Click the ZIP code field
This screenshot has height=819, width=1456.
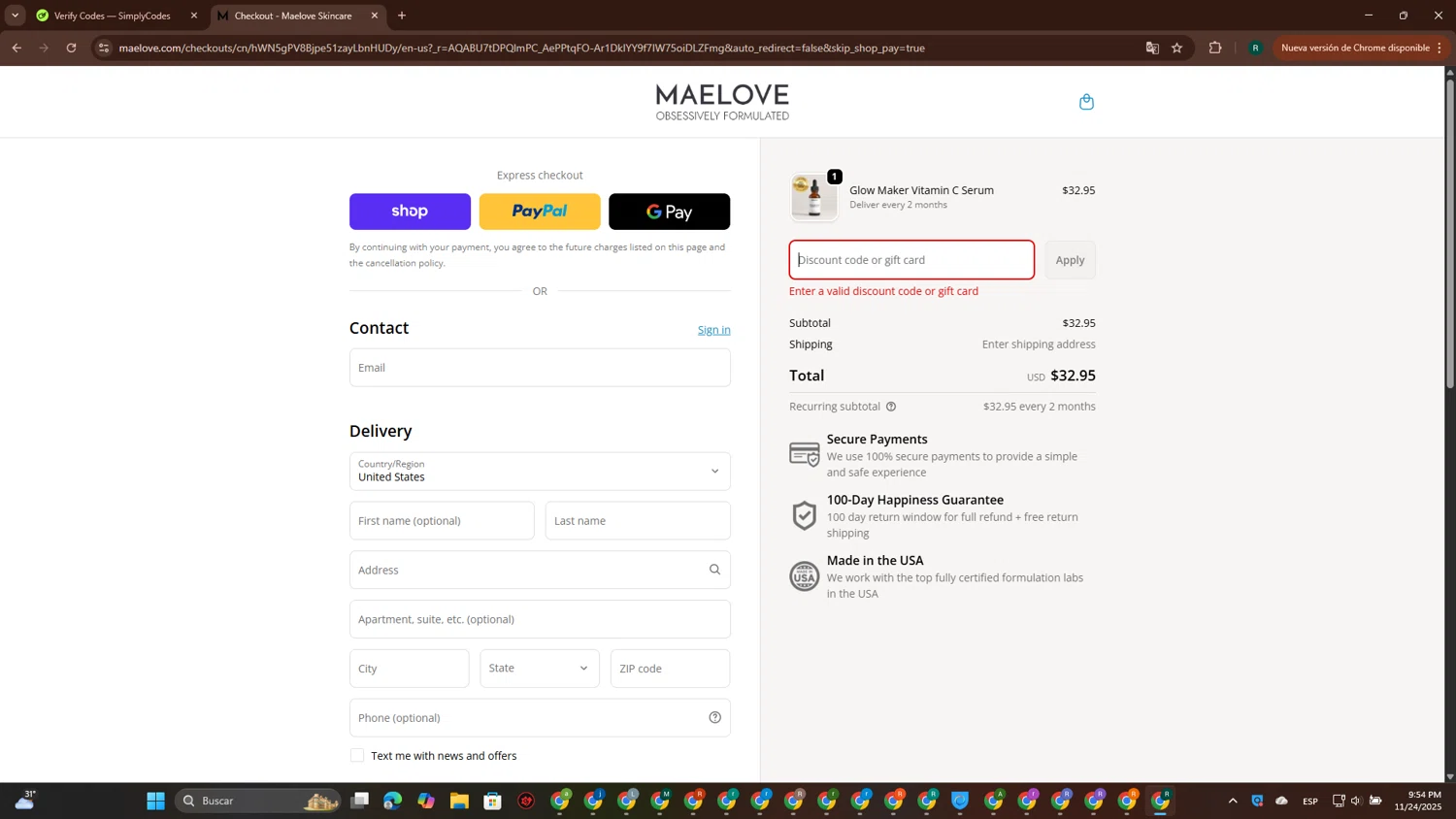(x=670, y=669)
